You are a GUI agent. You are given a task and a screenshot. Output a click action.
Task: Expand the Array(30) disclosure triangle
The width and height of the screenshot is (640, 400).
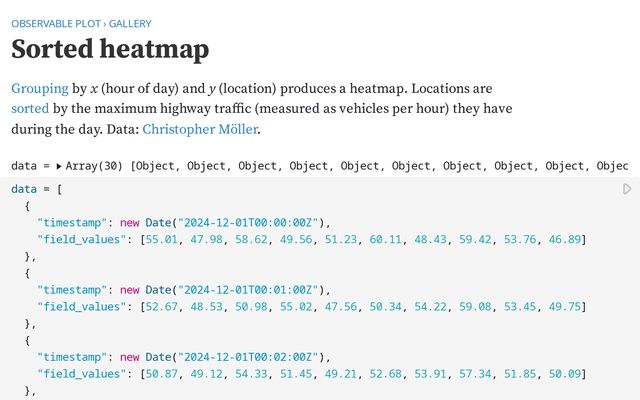click(x=59, y=166)
